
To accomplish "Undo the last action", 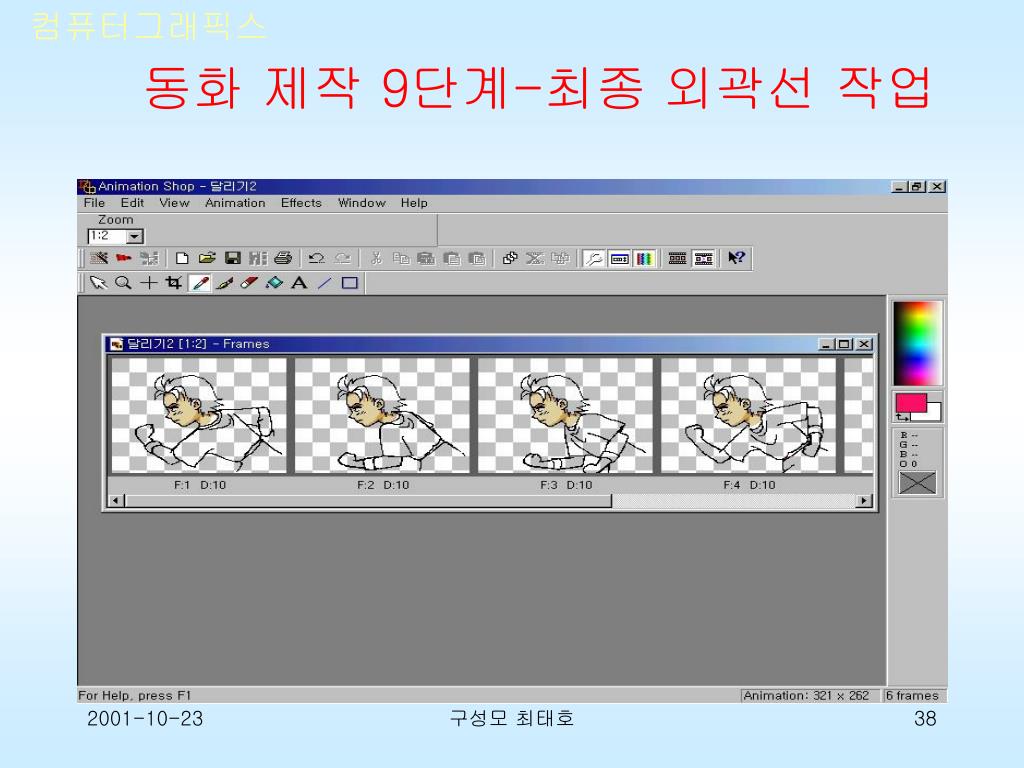I will (x=317, y=259).
